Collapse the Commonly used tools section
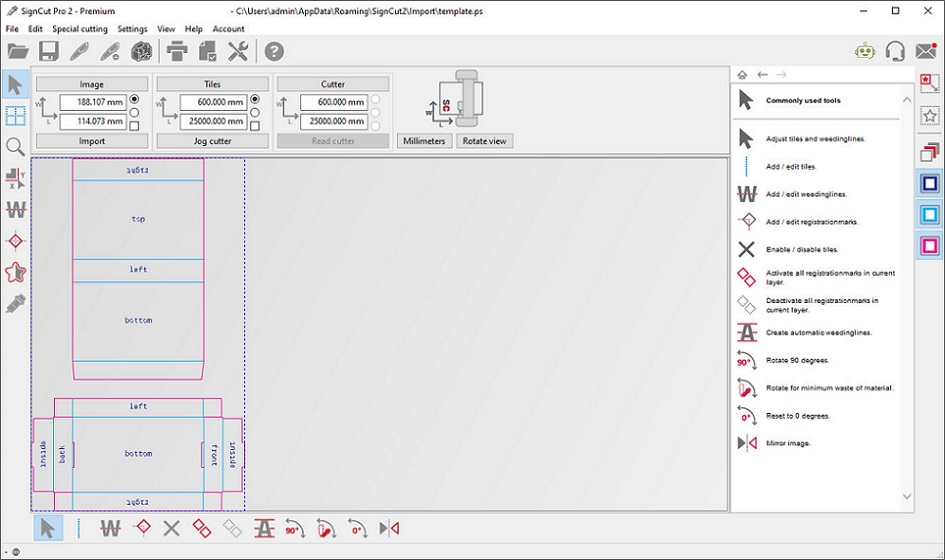945x560 pixels. click(x=906, y=100)
